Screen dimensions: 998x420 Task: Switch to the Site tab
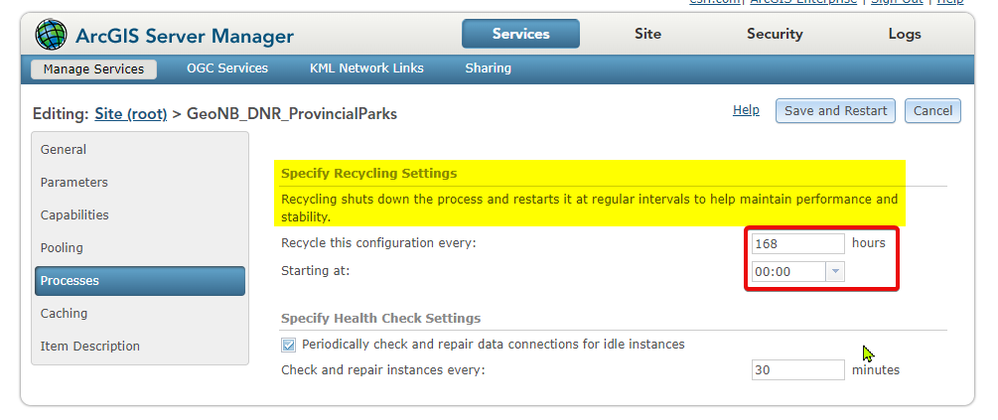[647, 34]
